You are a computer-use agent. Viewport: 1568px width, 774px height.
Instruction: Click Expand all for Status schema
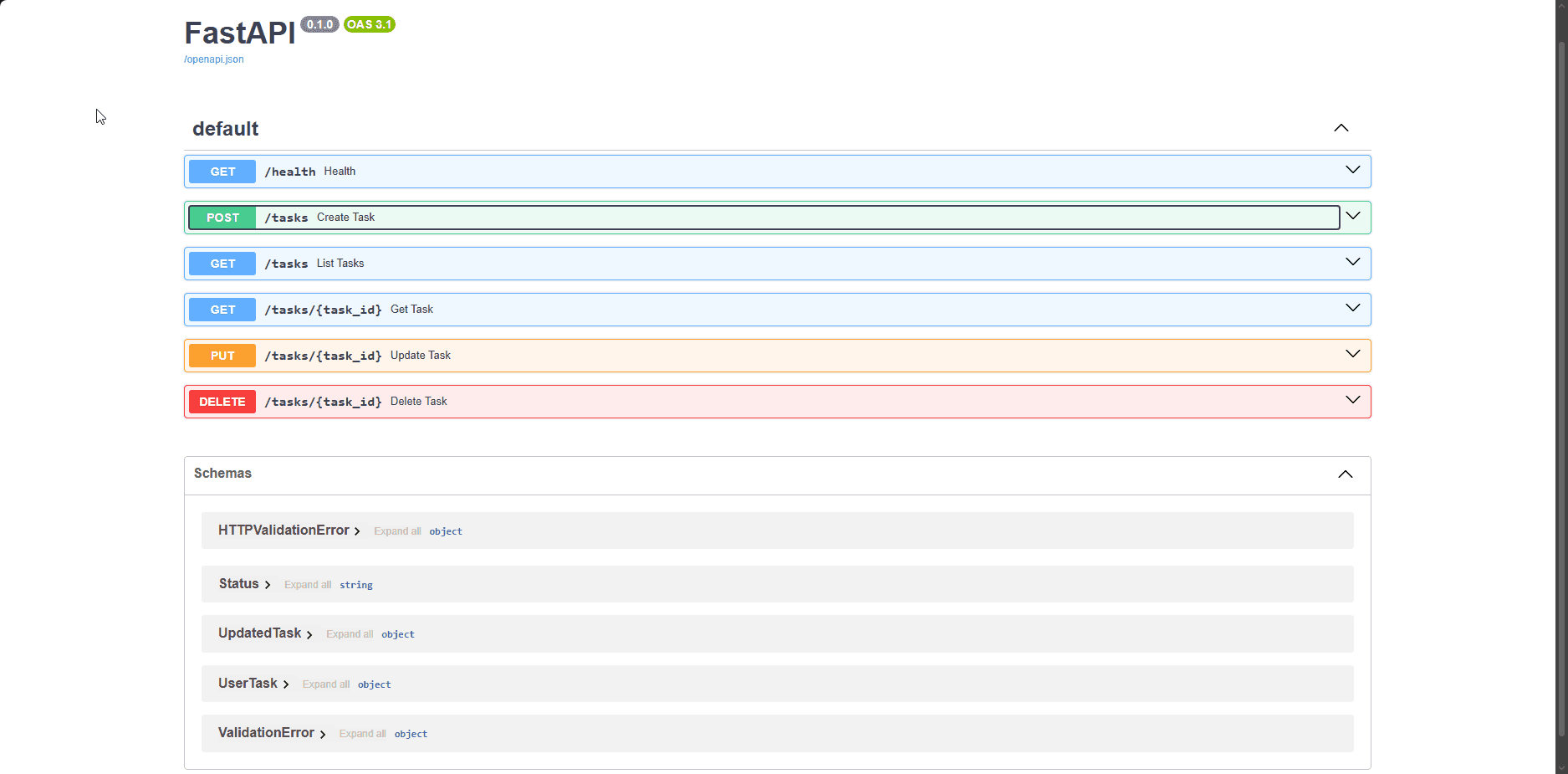point(308,585)
